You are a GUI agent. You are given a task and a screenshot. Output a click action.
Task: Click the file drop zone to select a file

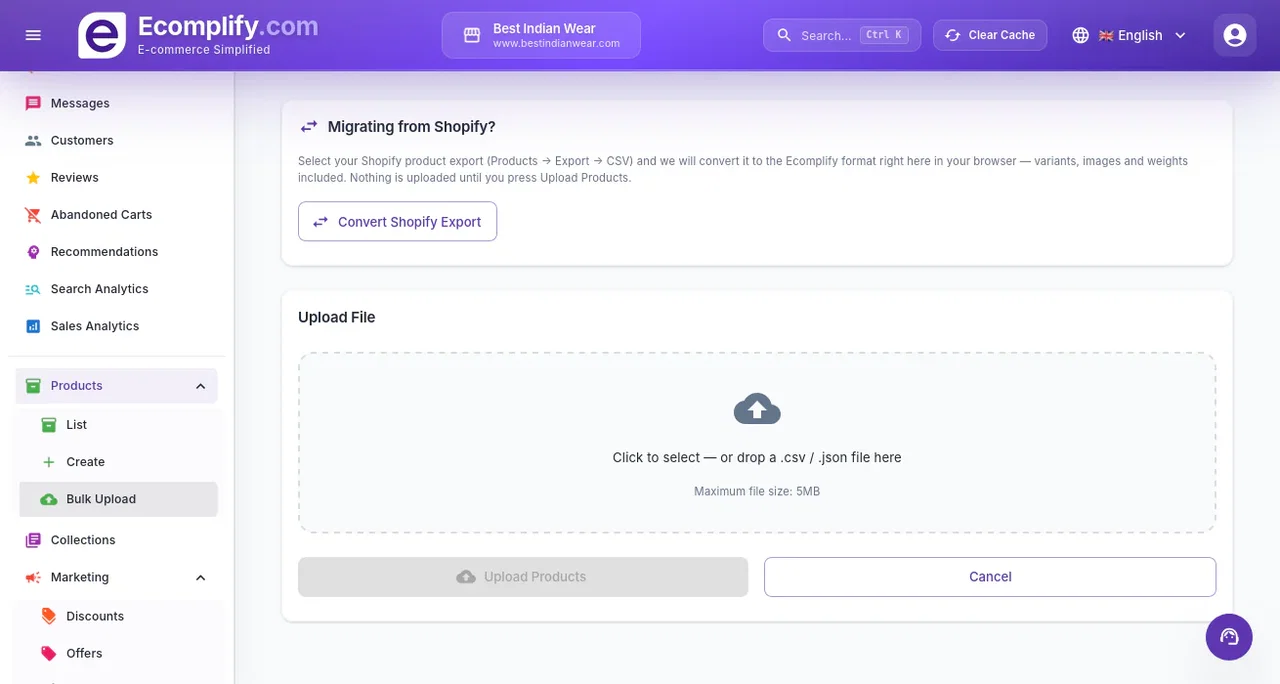pyautogui.click(x=757, y=443)
